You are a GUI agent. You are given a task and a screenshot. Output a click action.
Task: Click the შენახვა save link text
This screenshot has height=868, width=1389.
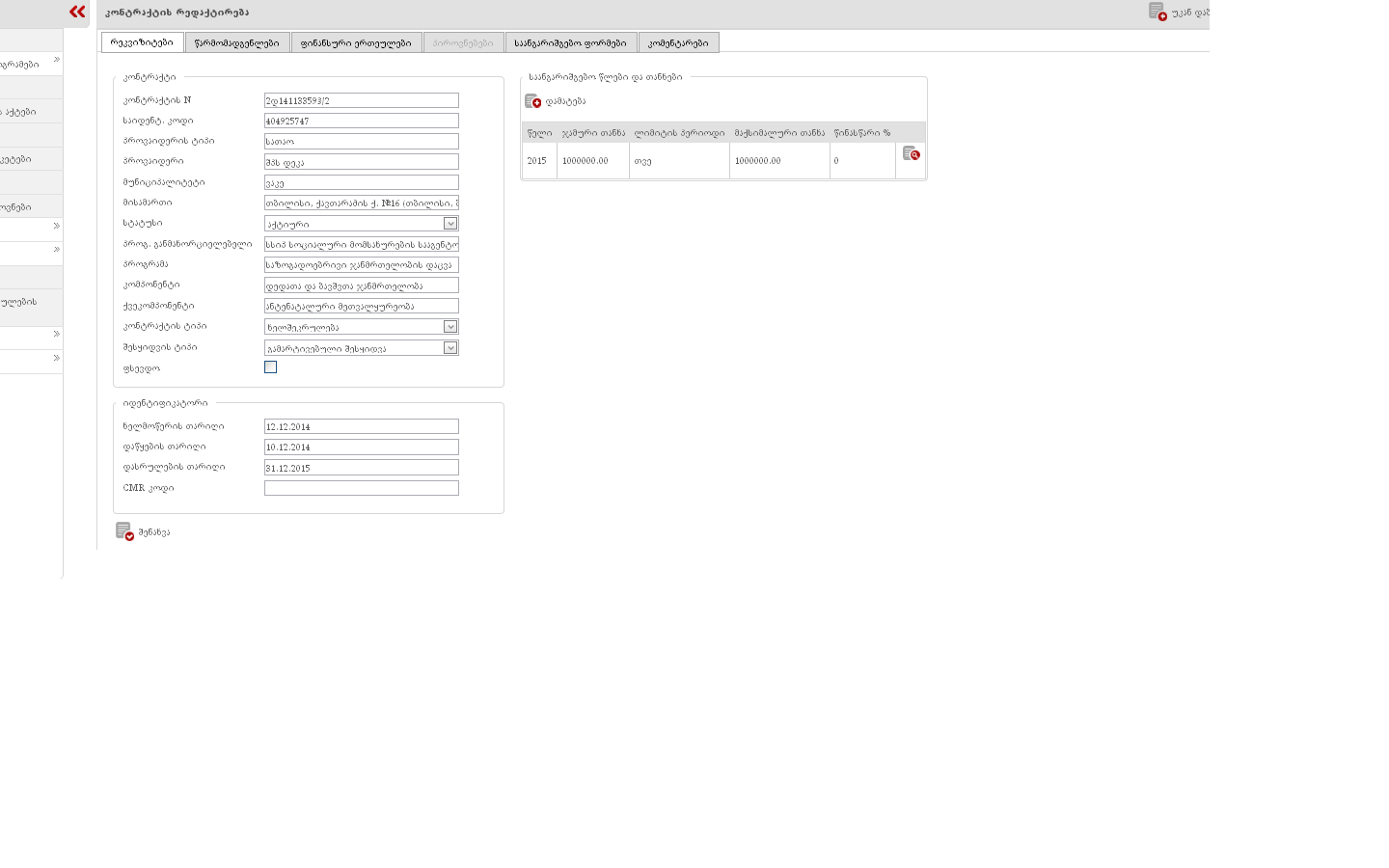pos(154,532)
